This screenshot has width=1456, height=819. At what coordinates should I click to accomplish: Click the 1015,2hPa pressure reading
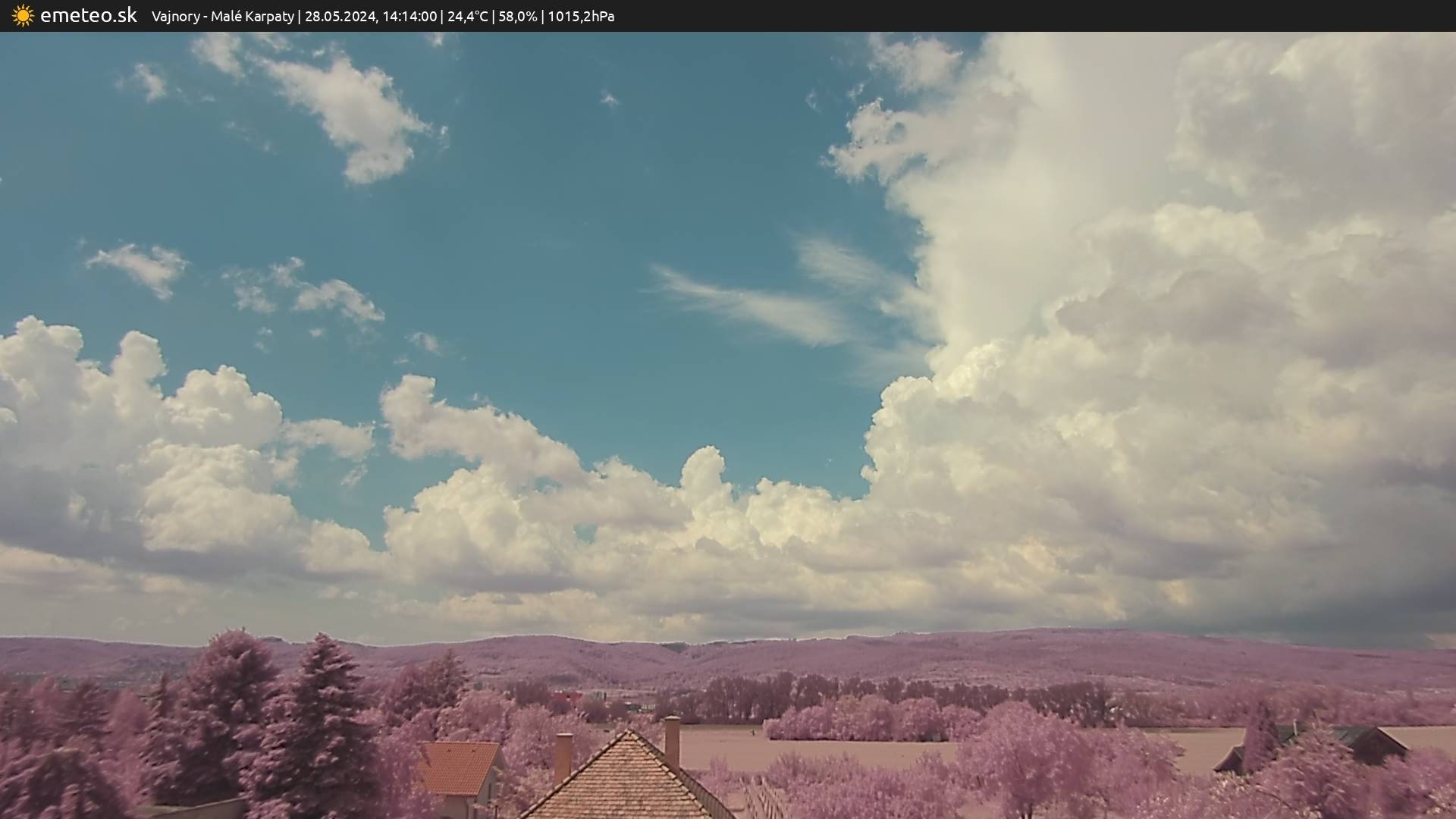click(581, 17)
